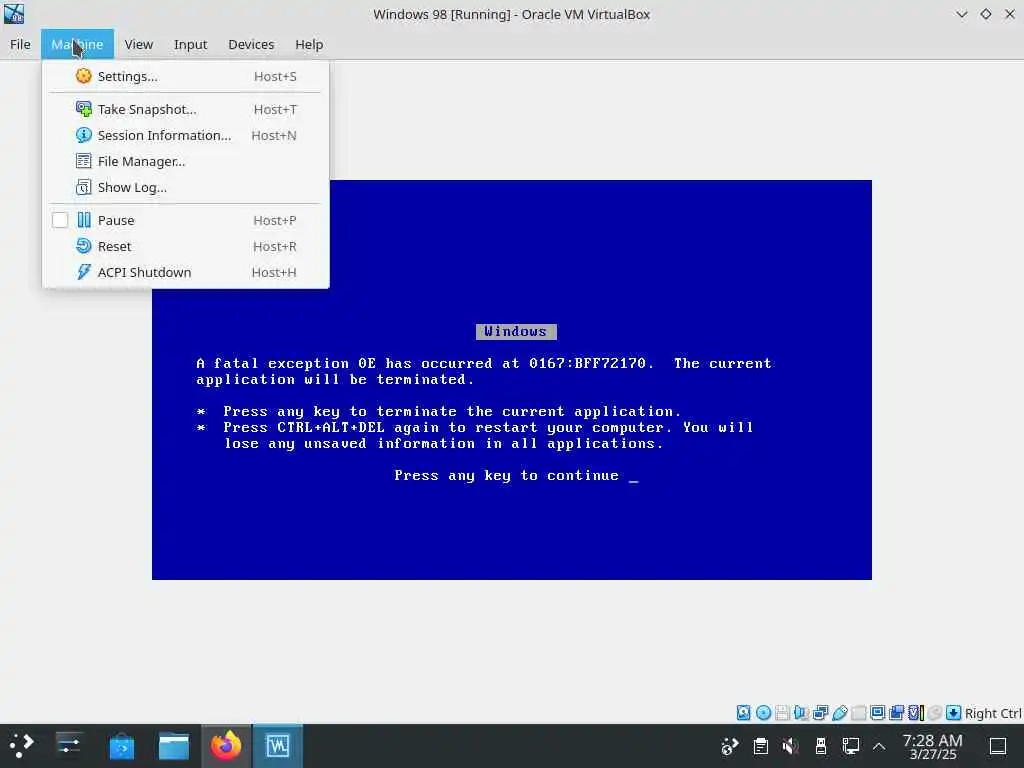1024x768 pixels.
Task: Click the Right Ctrl host key label
Action: point(993,713)
